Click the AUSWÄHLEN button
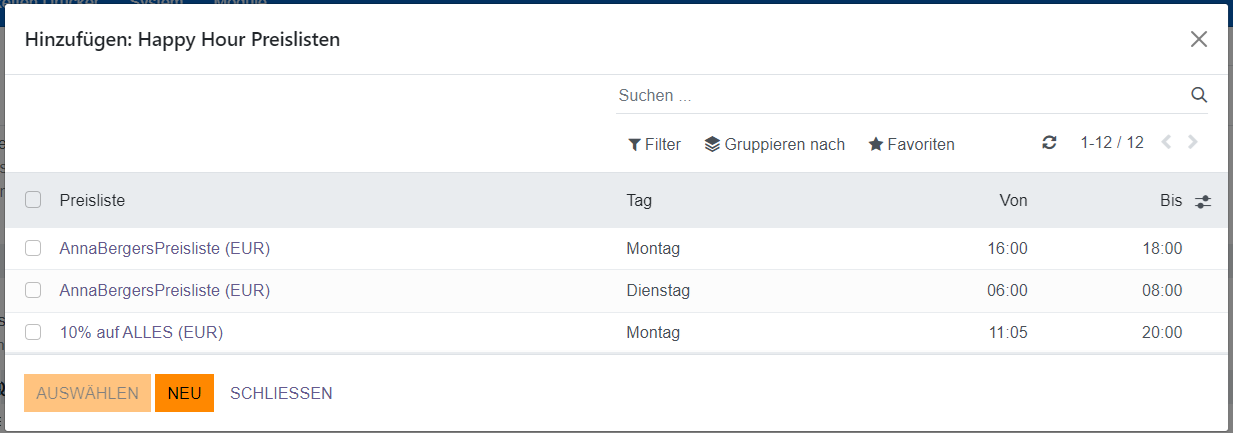Screen dimensions: 1233x433 (88, 393)
